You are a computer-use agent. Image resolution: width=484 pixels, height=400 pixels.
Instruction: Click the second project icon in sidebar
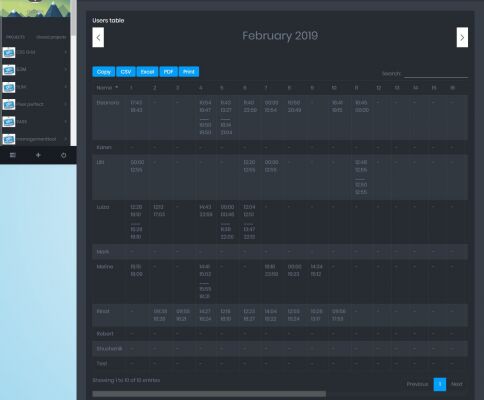coord(9,70)
